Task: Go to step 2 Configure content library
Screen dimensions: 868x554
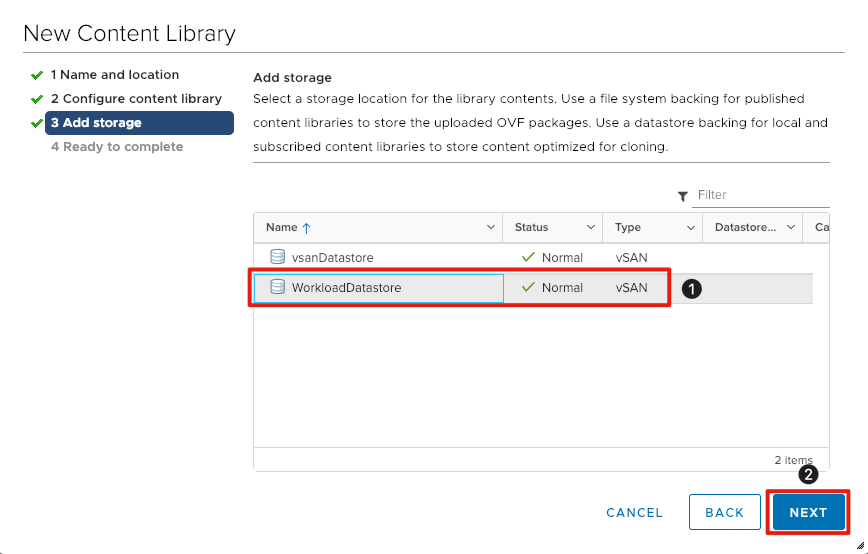Action: (136, 99)
